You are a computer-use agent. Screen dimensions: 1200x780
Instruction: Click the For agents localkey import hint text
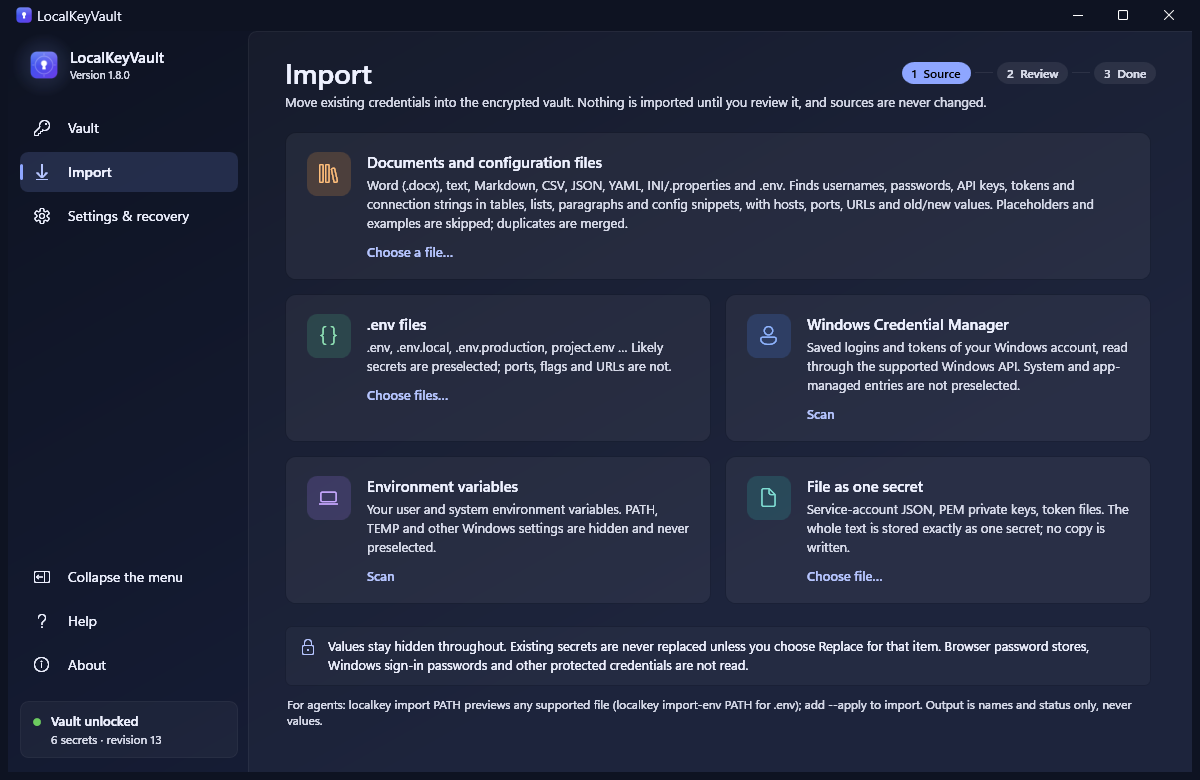(709, 713)
